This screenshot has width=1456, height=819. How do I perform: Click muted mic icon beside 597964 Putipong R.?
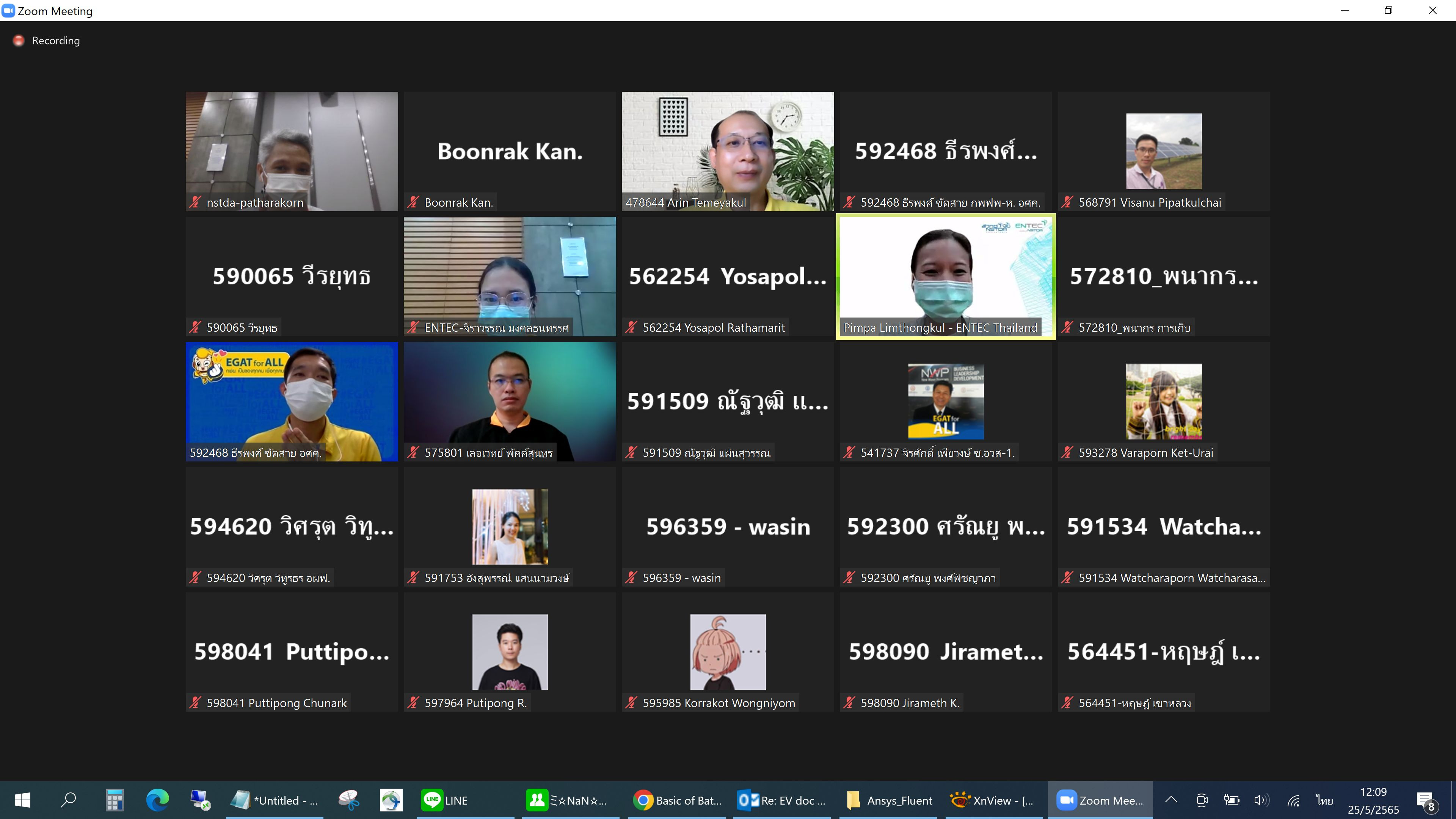(413, 703)
